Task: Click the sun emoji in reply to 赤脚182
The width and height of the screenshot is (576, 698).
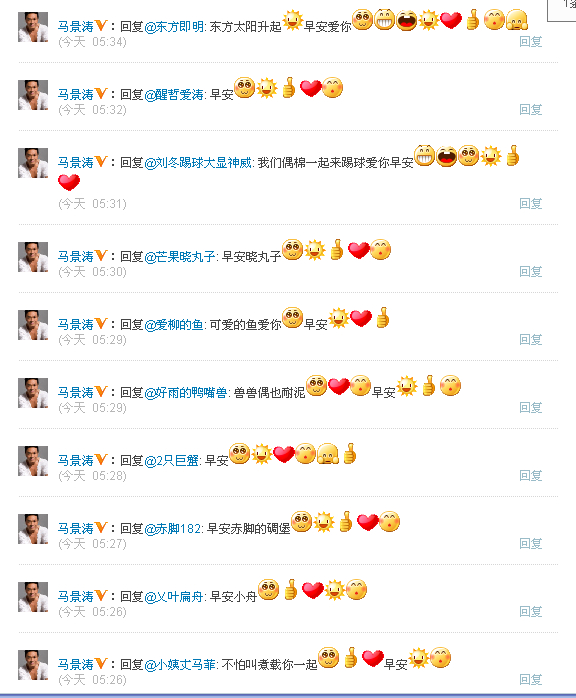Action: (x=324, y=522)
